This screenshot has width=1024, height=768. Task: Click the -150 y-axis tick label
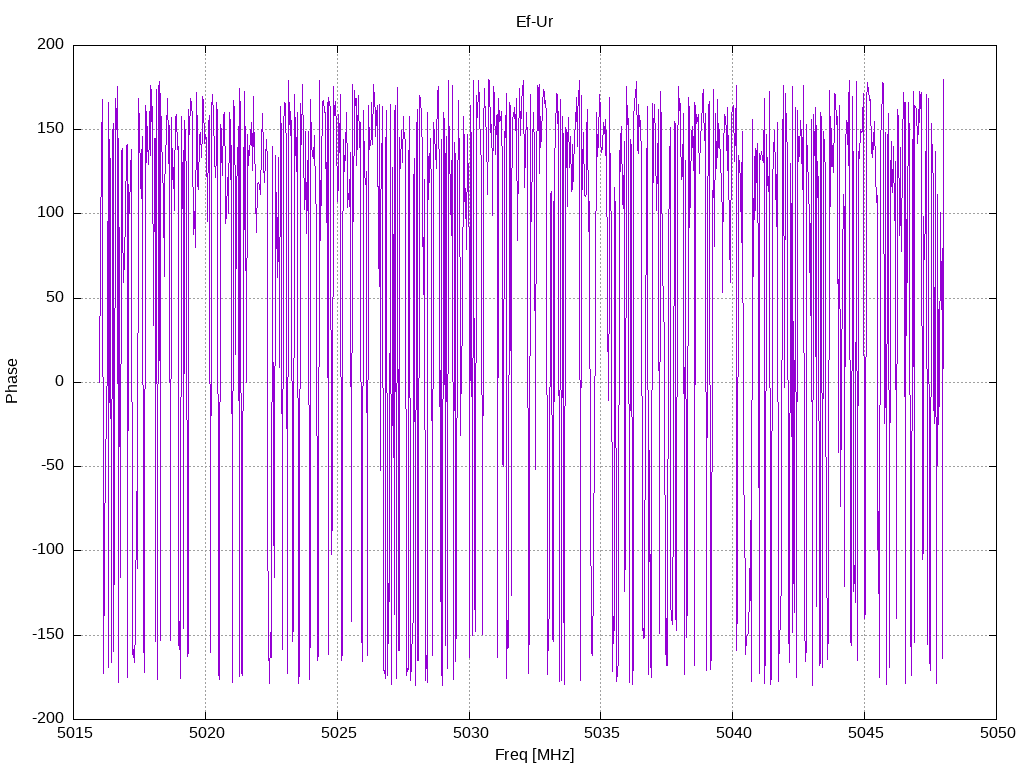(x=48, y=634)
